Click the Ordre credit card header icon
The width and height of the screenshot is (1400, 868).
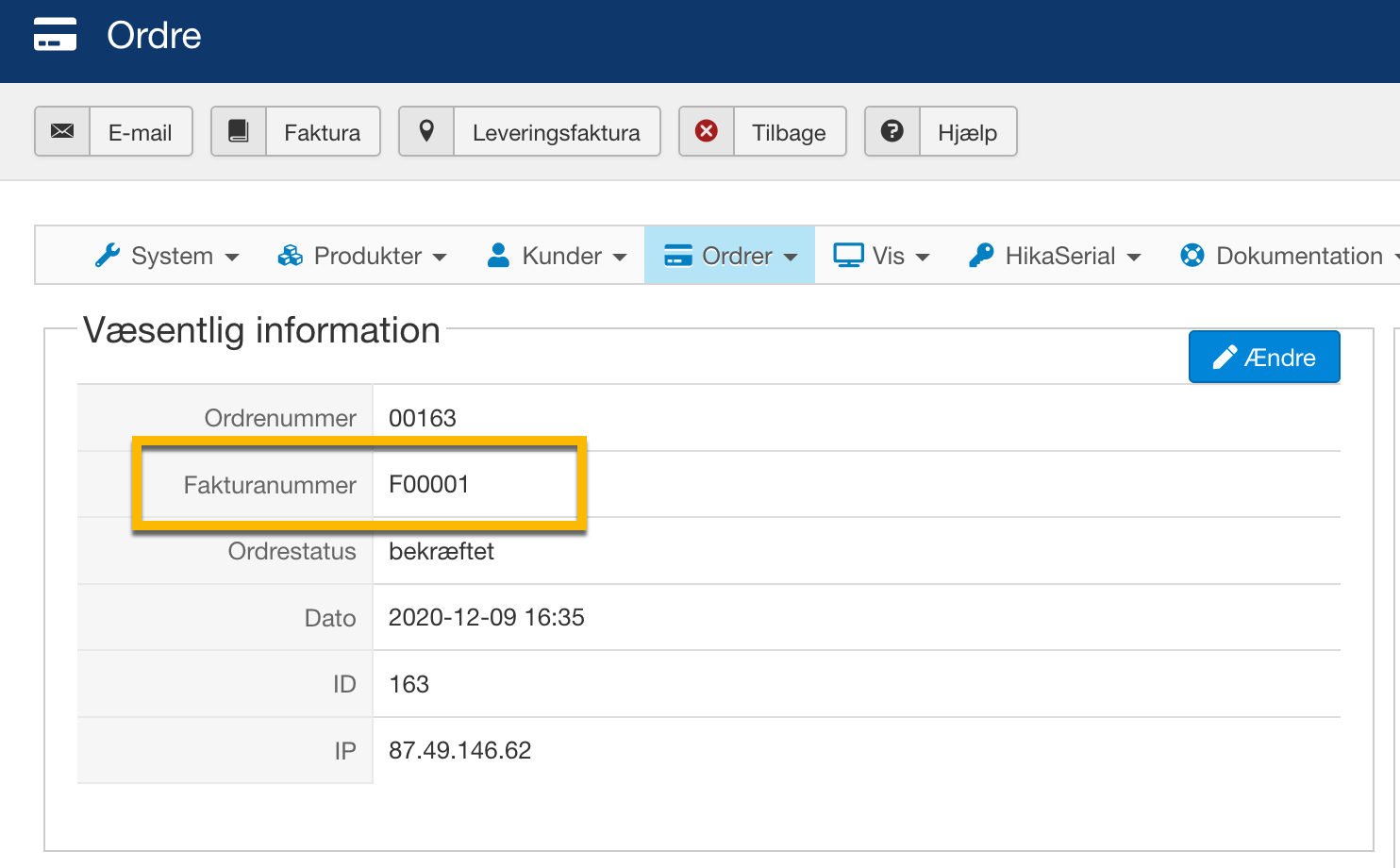click(55, 35)
